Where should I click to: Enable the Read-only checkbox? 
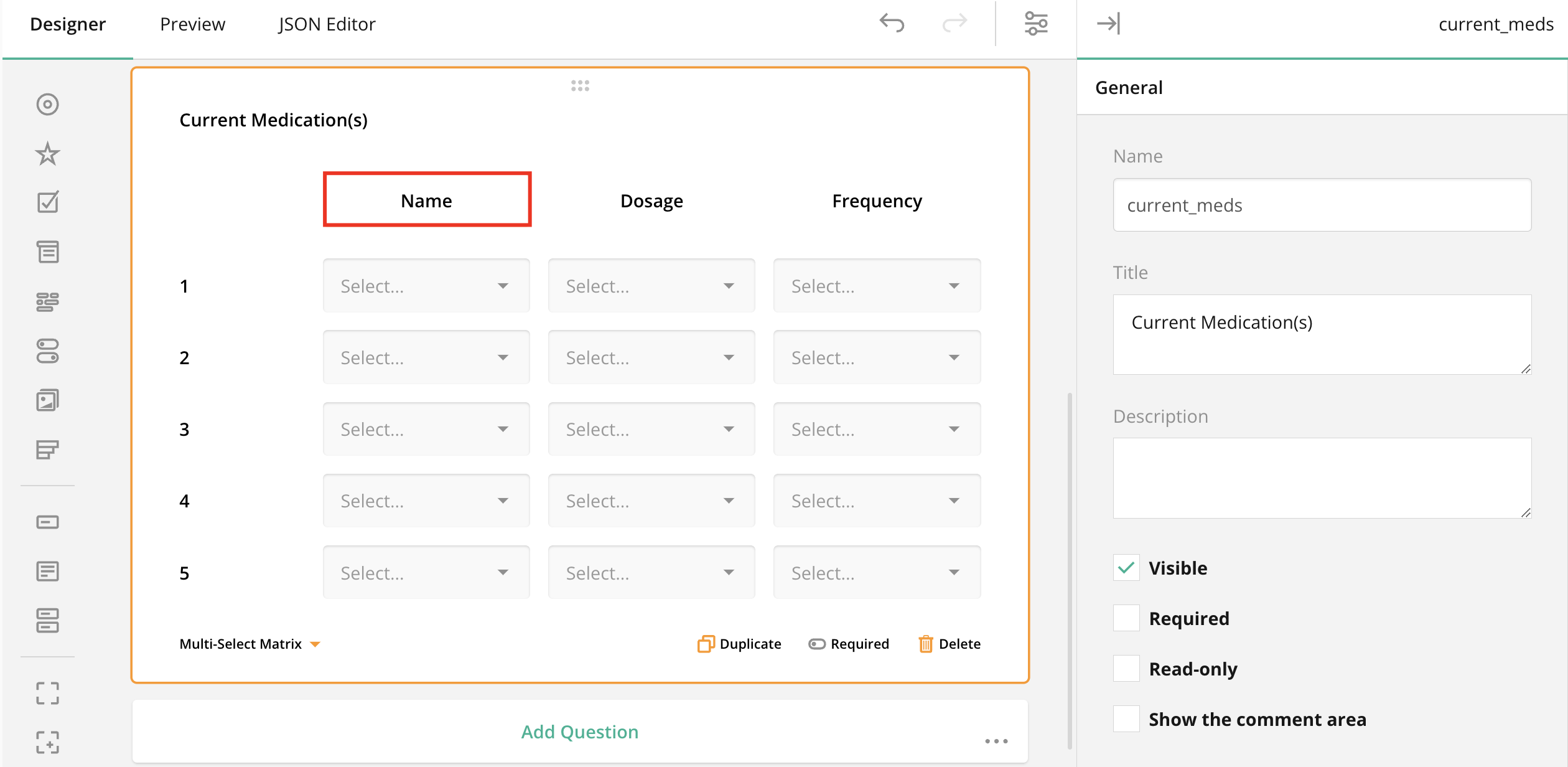1126,669
